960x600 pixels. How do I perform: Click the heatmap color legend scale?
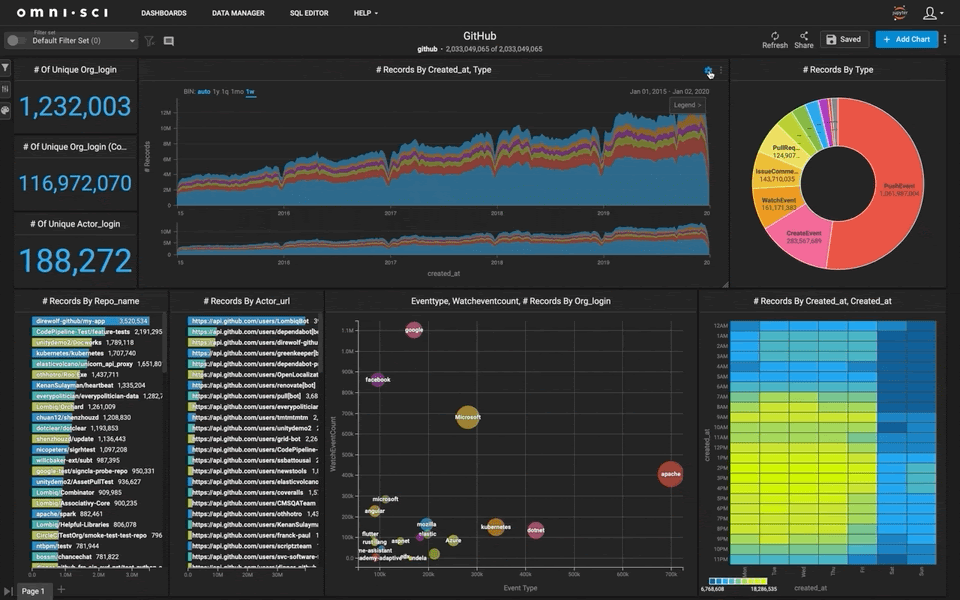coord(738,581)
